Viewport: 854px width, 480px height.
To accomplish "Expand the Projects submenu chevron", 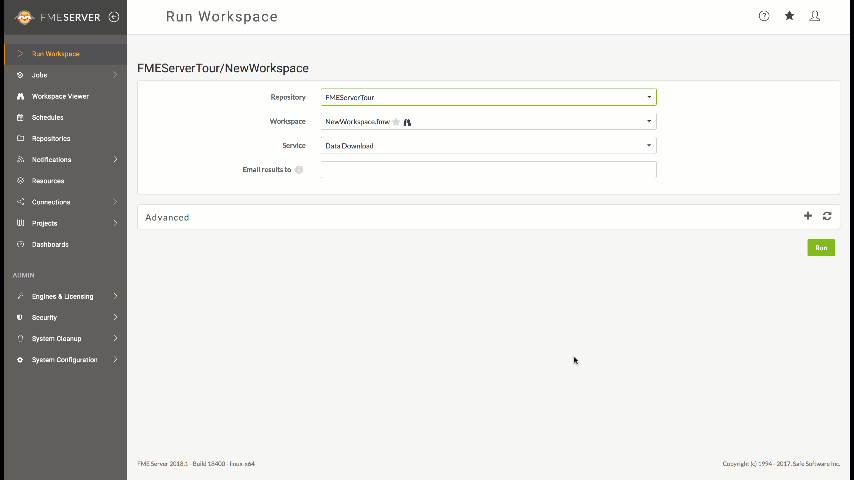I will point(115,223).
